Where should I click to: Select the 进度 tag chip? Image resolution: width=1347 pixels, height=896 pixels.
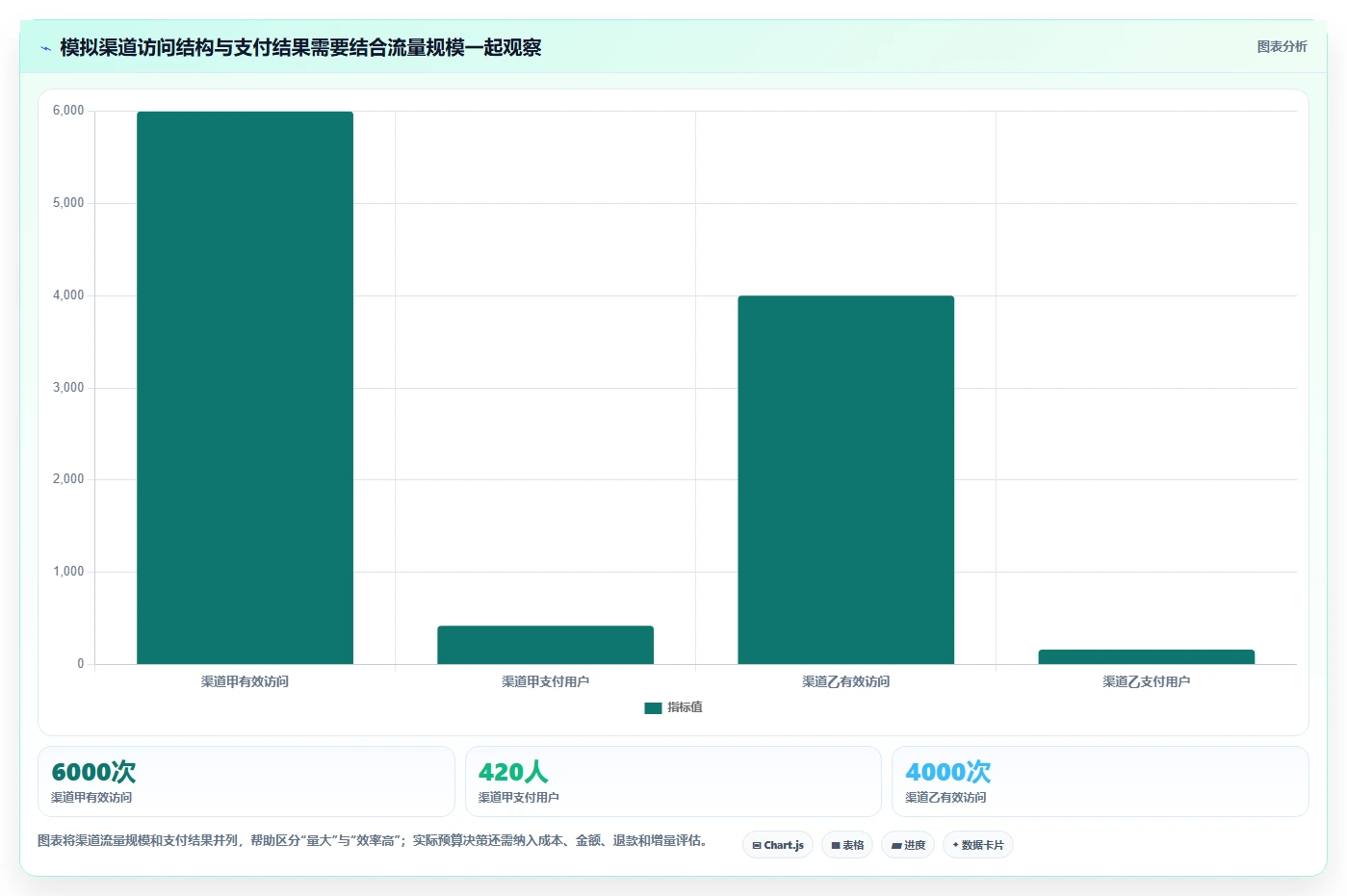click(x=908, y=845)
